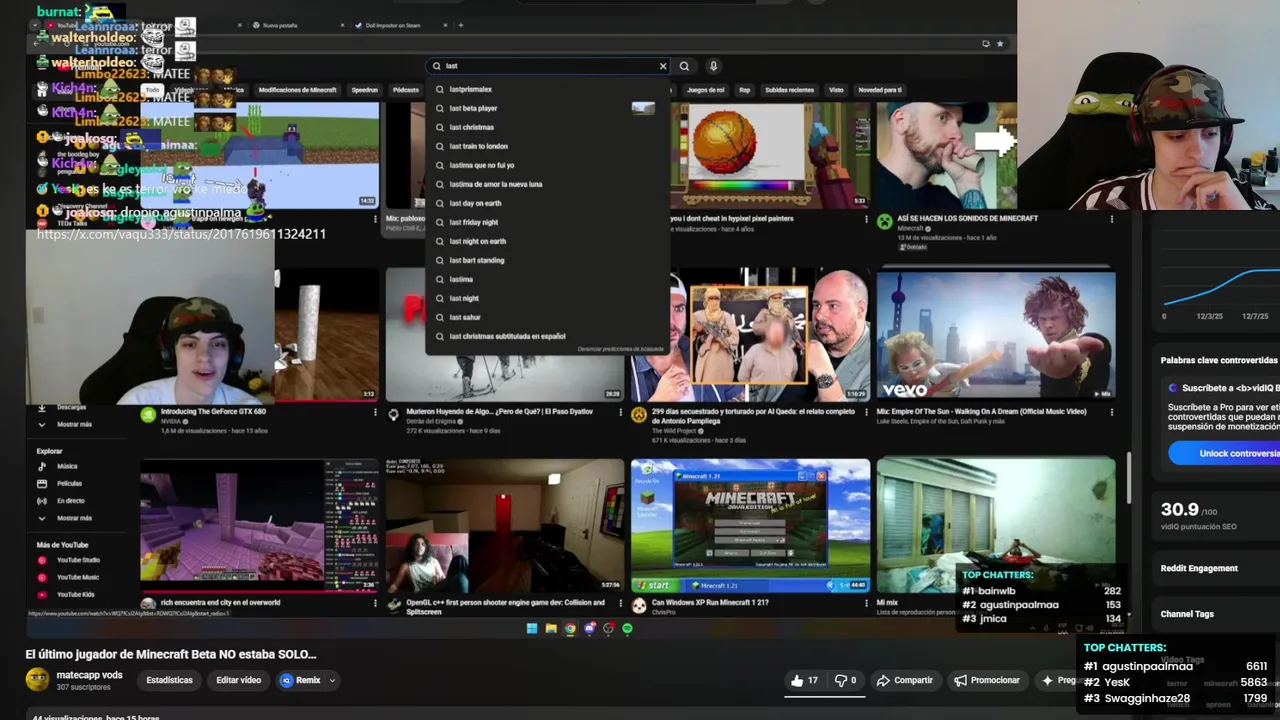Screen dimensions: 1280x720
Task: Pick suggestion "last beta player"
Action: pos(473,108)
